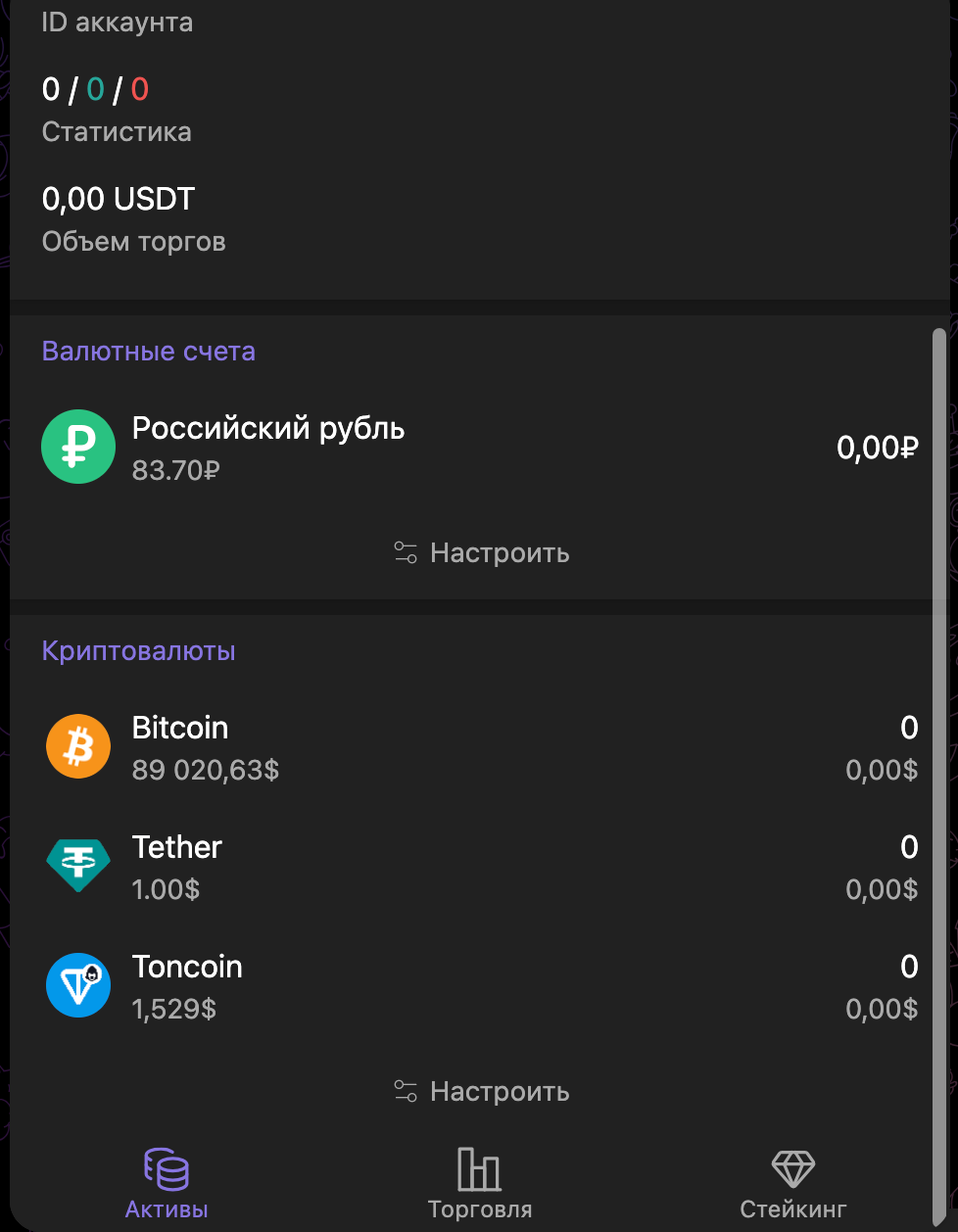
Task: Click the 0,00 USDT trading volume
Action: (119, 199)
